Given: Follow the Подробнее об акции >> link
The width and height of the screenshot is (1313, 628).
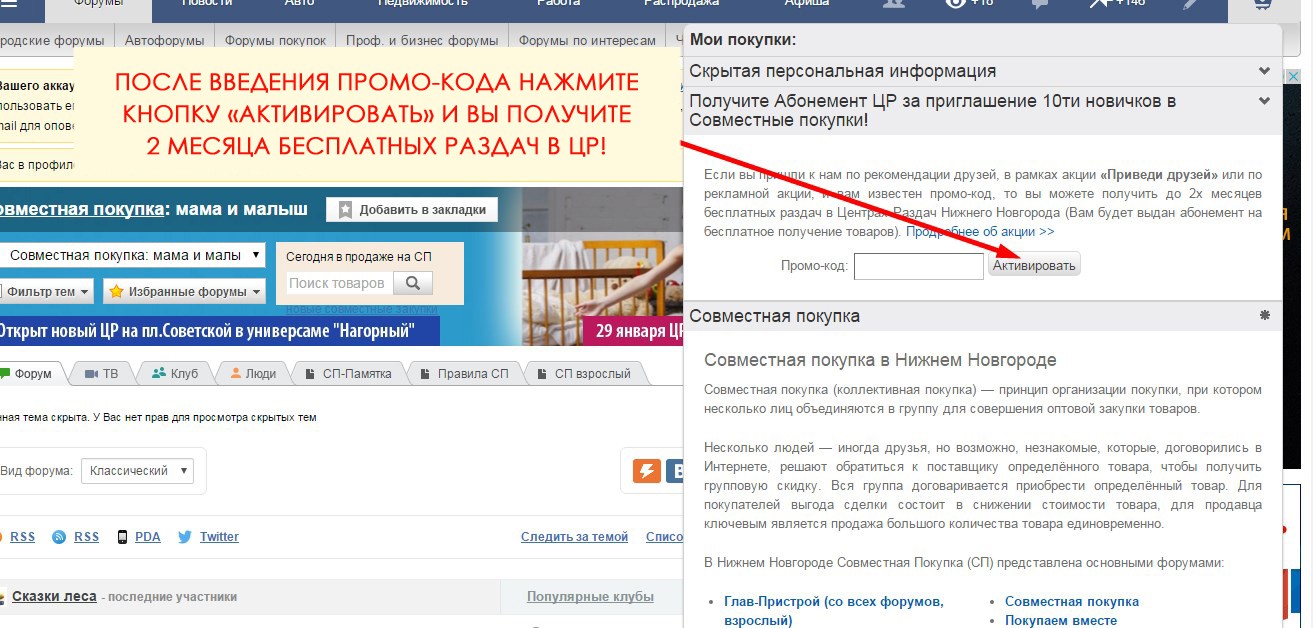Looking at the screenshot, I should pos(980,231).
